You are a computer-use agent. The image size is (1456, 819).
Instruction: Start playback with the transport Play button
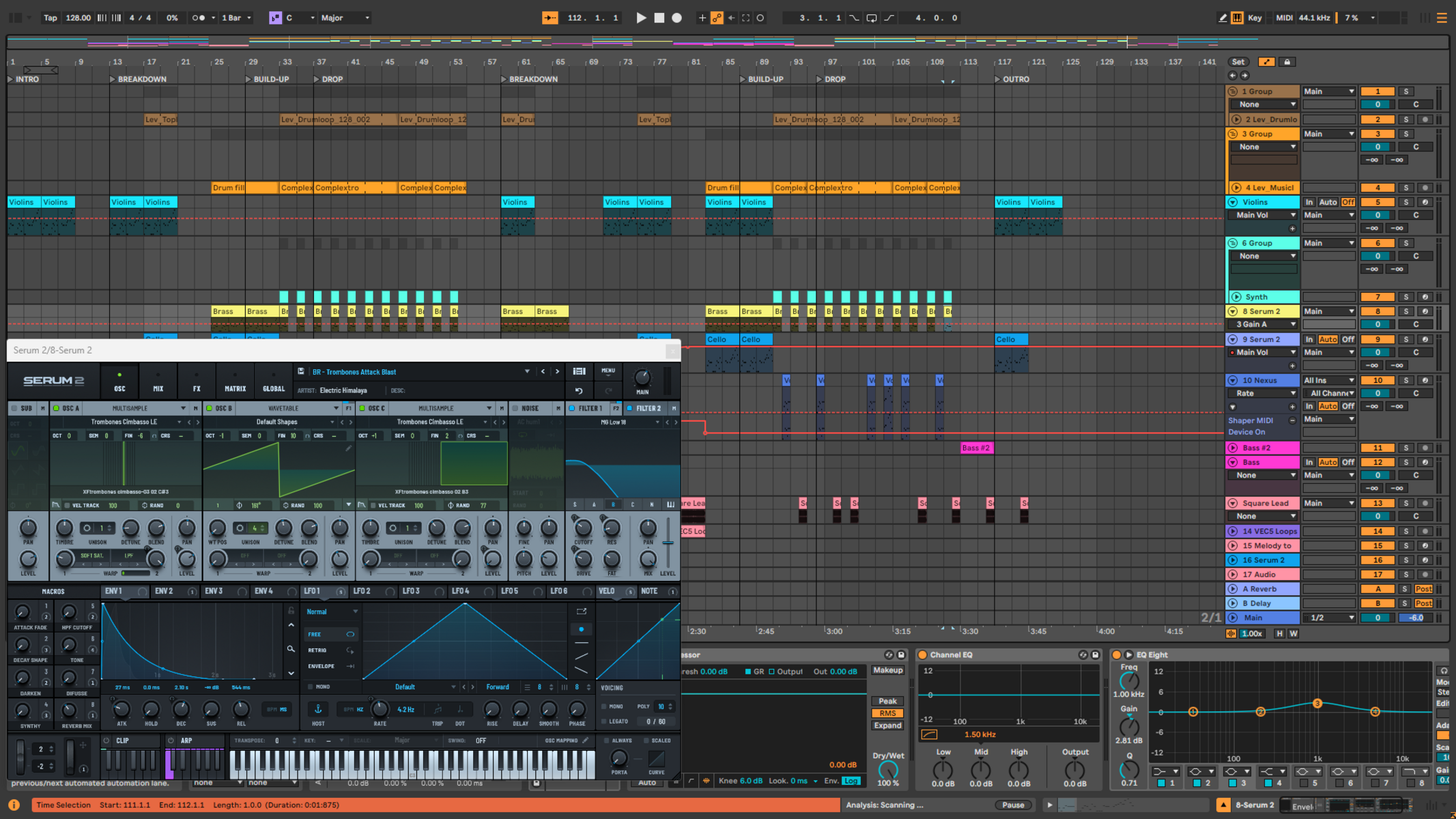point(640,18)
